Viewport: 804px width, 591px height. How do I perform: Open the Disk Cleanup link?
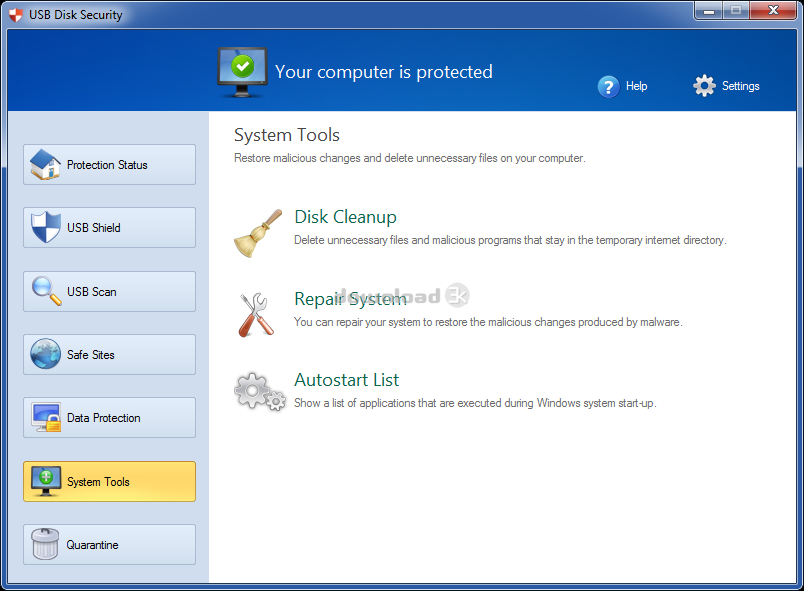tap(346, 217)
